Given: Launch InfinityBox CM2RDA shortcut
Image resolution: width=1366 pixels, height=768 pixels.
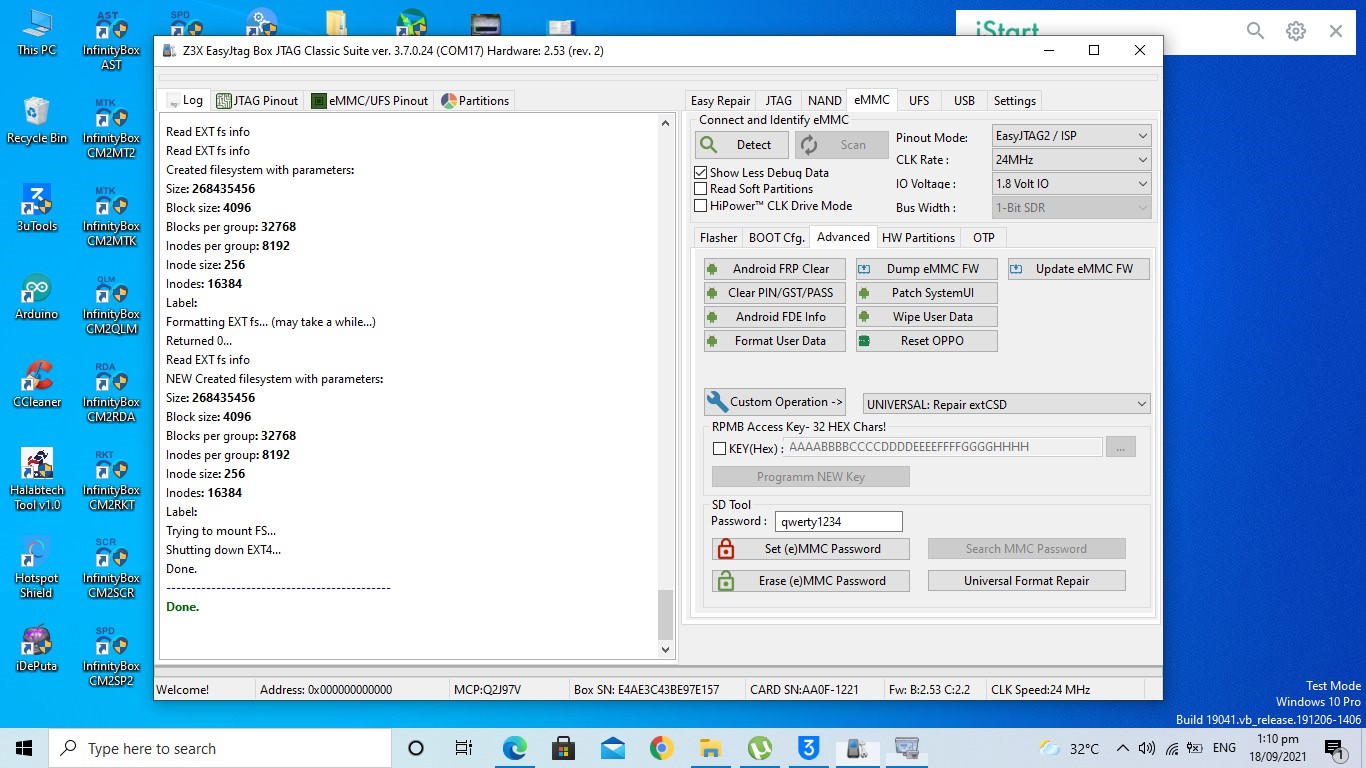Looking at the screenshot, I should [111, 392].
